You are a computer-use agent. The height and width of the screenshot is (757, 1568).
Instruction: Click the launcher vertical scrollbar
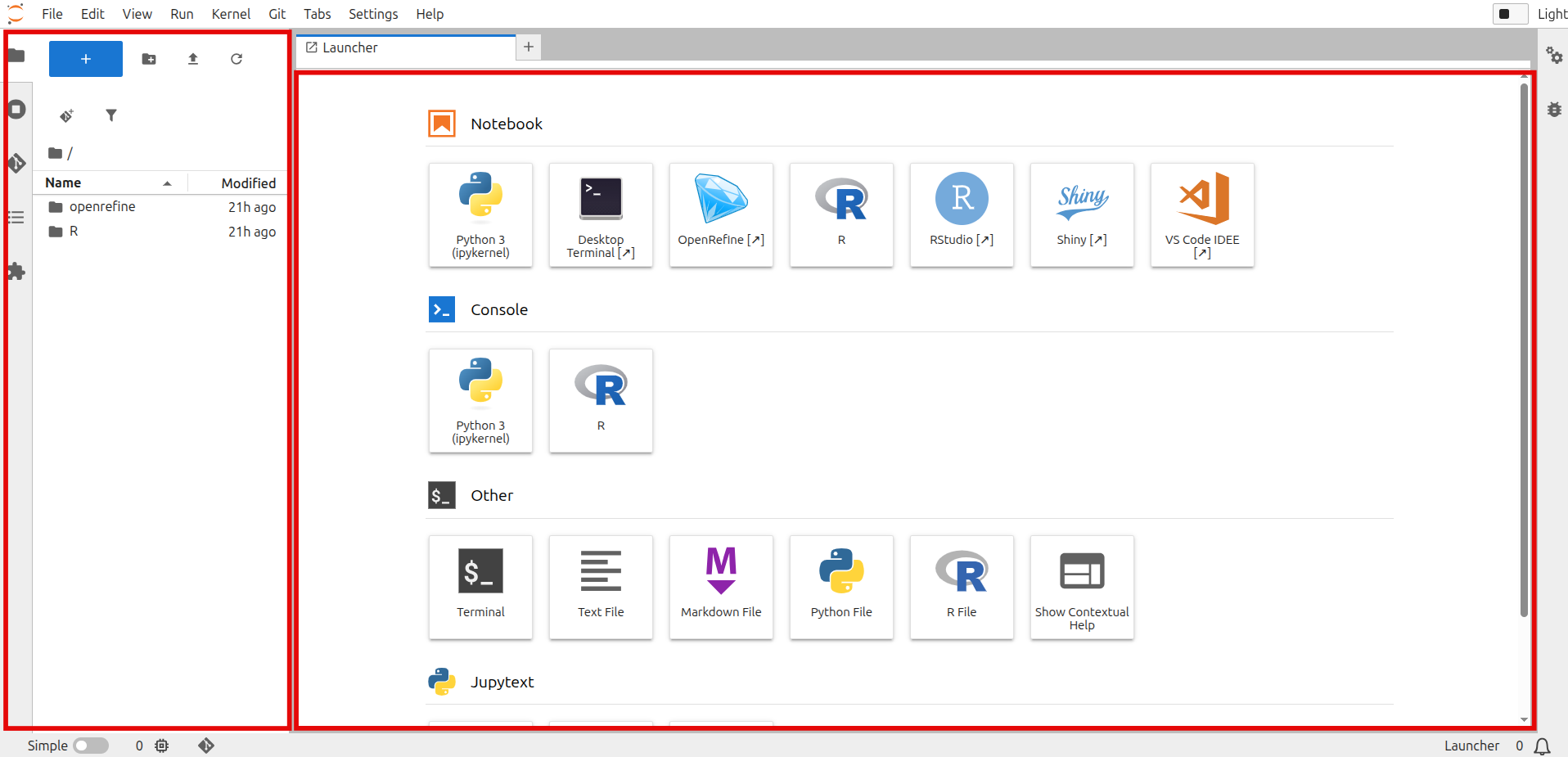[1524, 350]
